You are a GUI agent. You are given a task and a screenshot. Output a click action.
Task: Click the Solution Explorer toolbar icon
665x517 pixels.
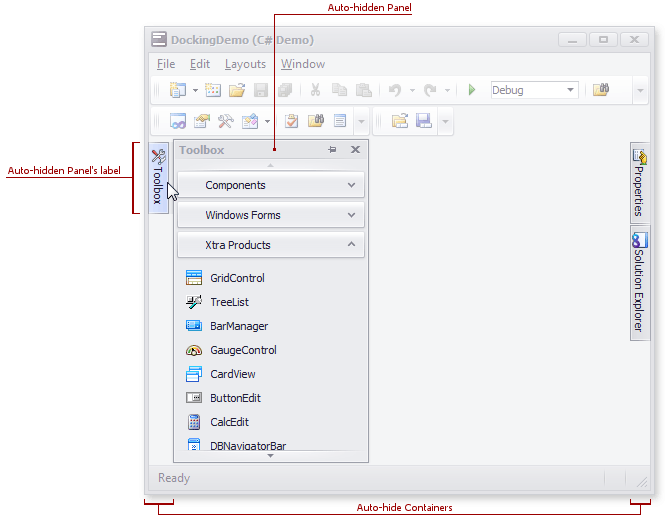click(178, 121)
